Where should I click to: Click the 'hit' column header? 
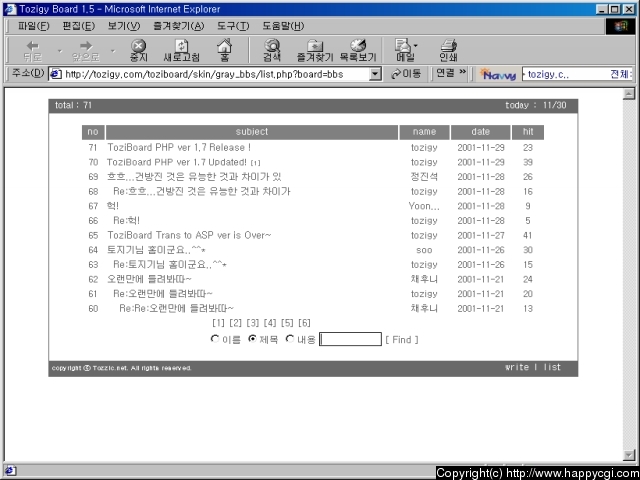point(528,132)
